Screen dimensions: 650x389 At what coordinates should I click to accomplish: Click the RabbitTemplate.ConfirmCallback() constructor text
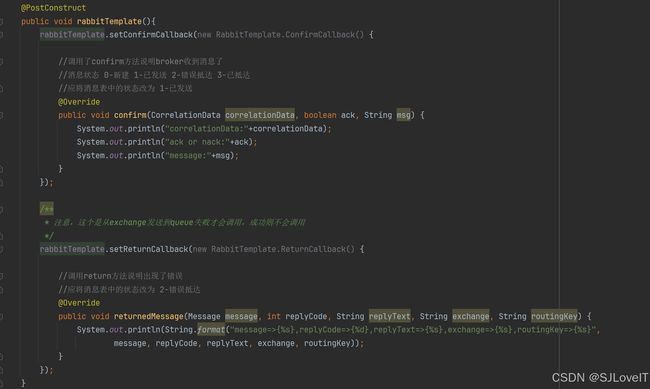click(289, 34)
